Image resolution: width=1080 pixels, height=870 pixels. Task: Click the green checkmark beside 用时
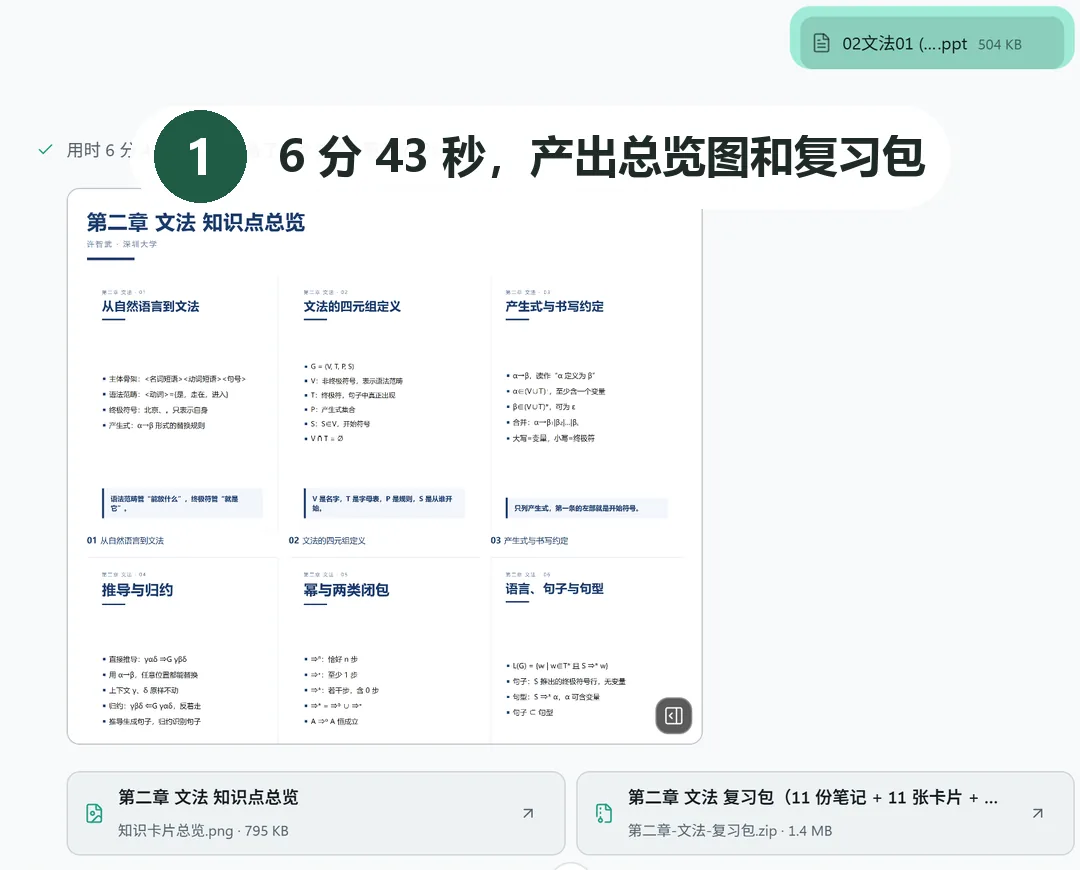45,149
